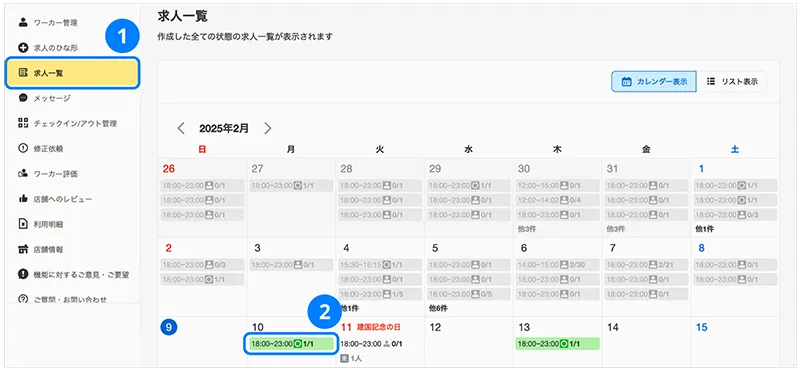The width and height of the screenshot is (800, 371).
Task: Switch to リスト表示 view
Action: (732, 82)
